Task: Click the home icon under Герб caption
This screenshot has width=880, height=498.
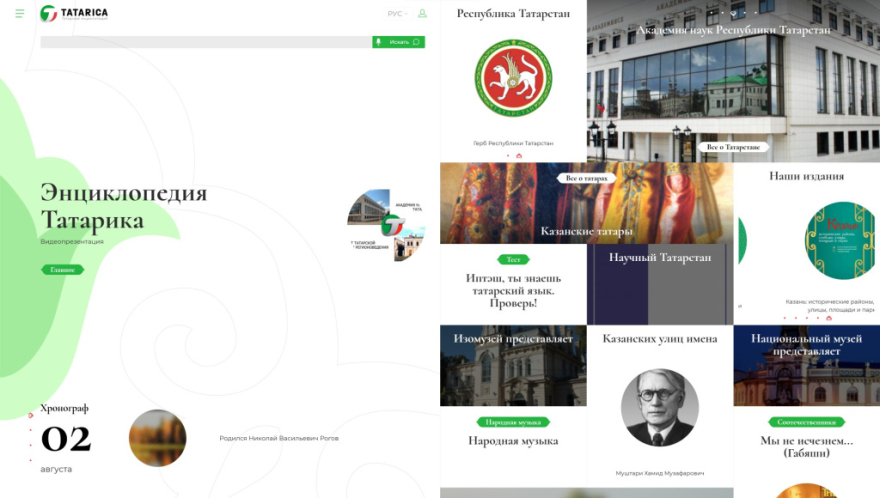Action: point(519,156)
